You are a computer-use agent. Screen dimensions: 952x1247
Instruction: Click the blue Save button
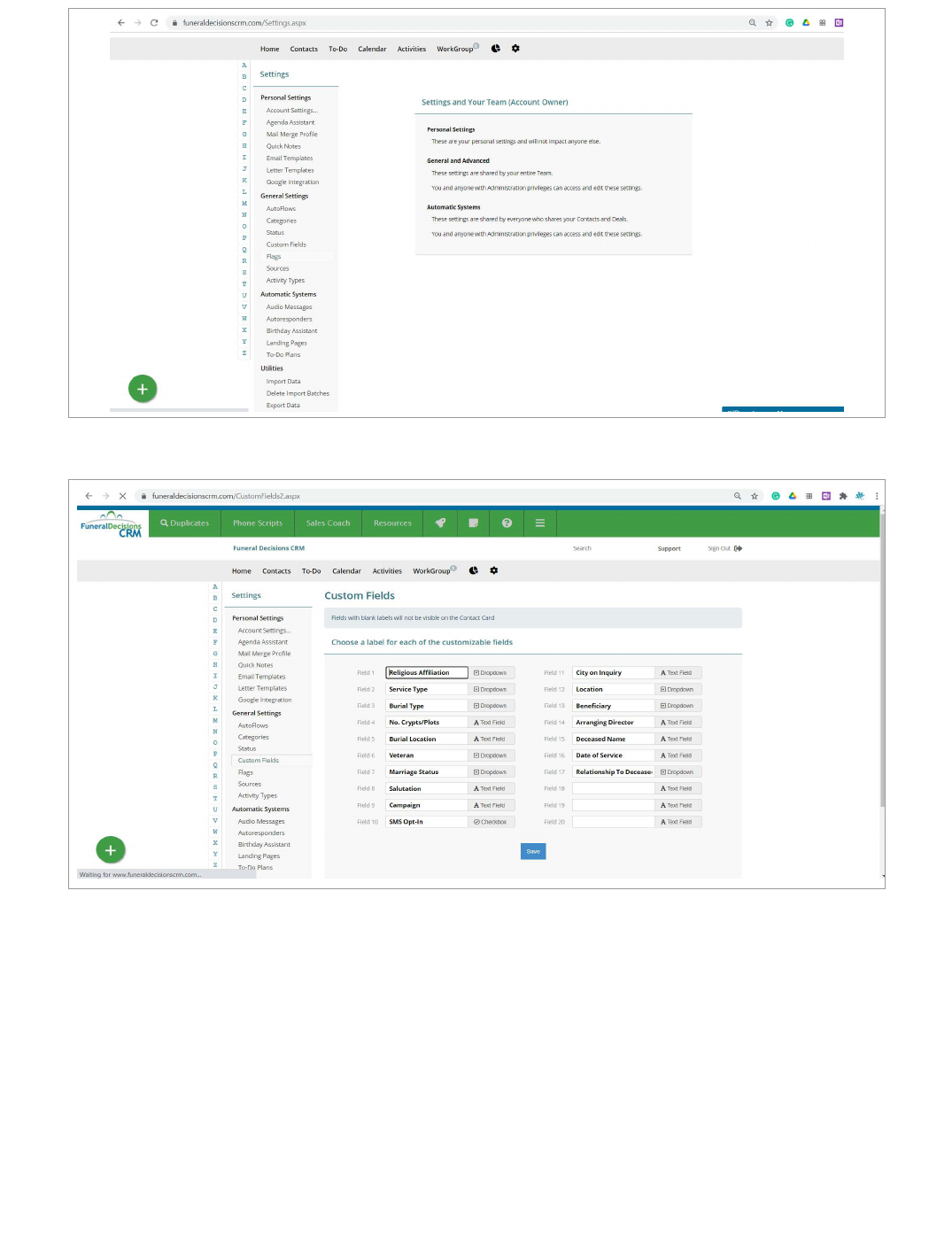[x=533, y=851]
